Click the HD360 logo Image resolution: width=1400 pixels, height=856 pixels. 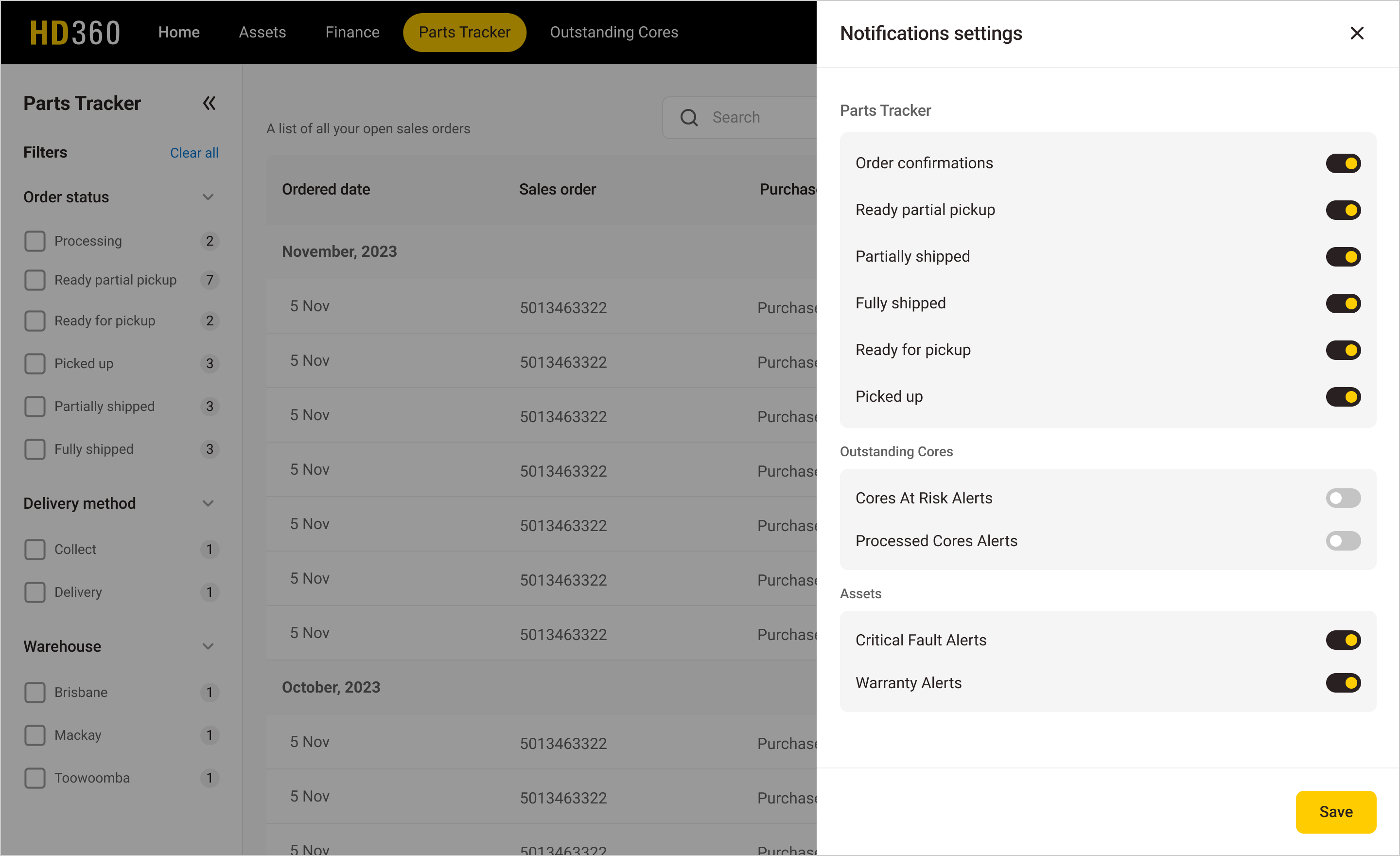tap(74, 32)
